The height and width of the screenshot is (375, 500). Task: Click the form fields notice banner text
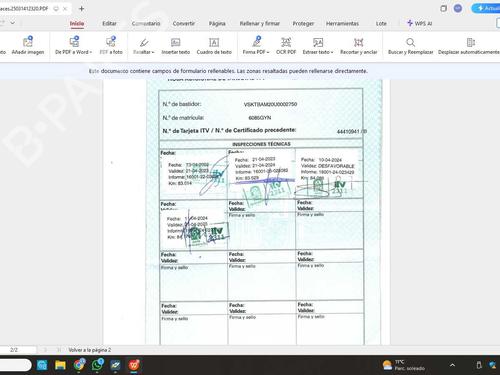[x=228, y=71]
